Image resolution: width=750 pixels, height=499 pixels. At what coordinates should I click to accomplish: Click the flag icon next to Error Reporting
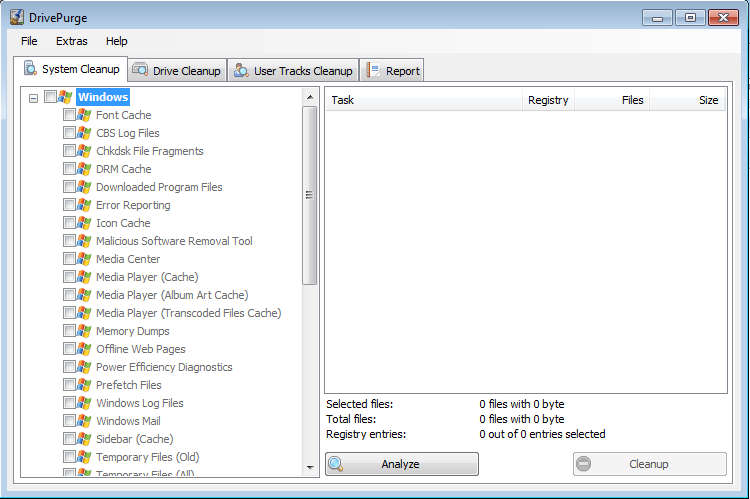pyautogui.click(x=84, y=205)
